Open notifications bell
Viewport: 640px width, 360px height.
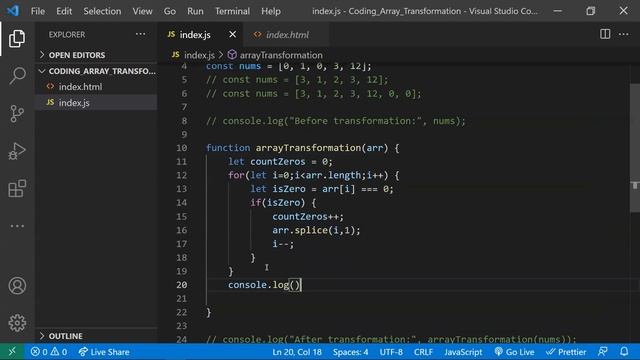click(x=624, y=351)
